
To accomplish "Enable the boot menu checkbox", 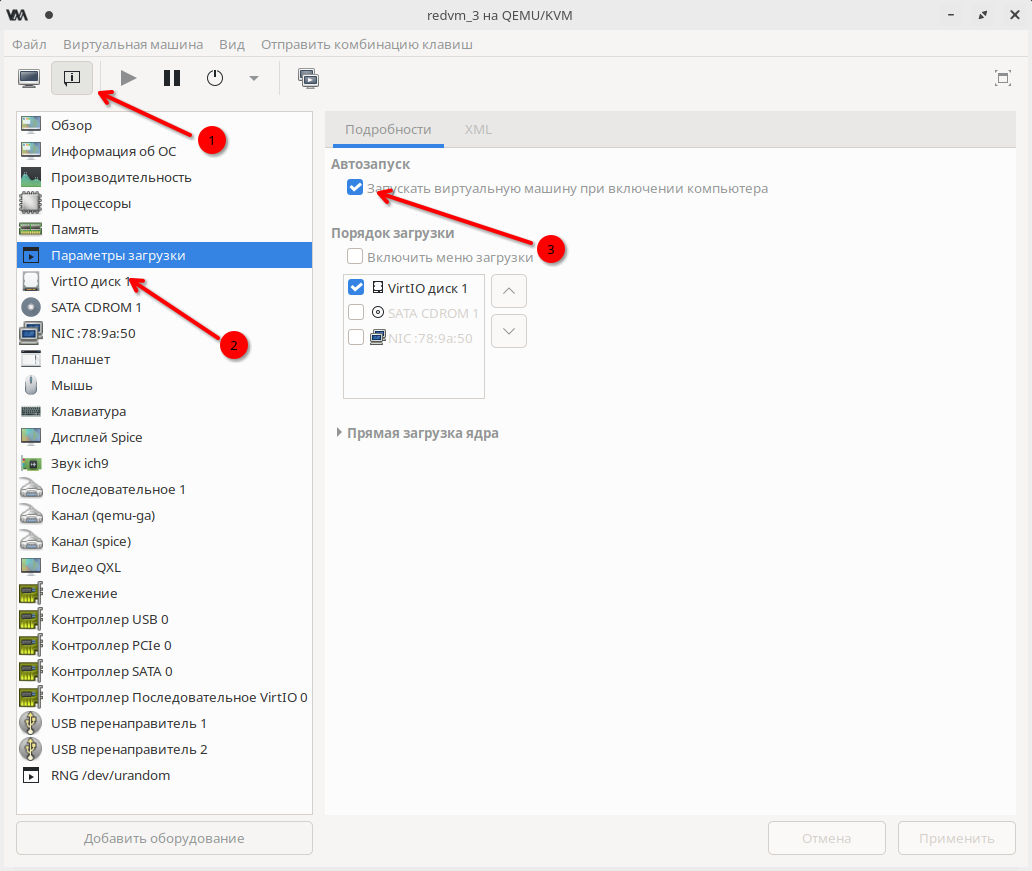I will point(355,257).
